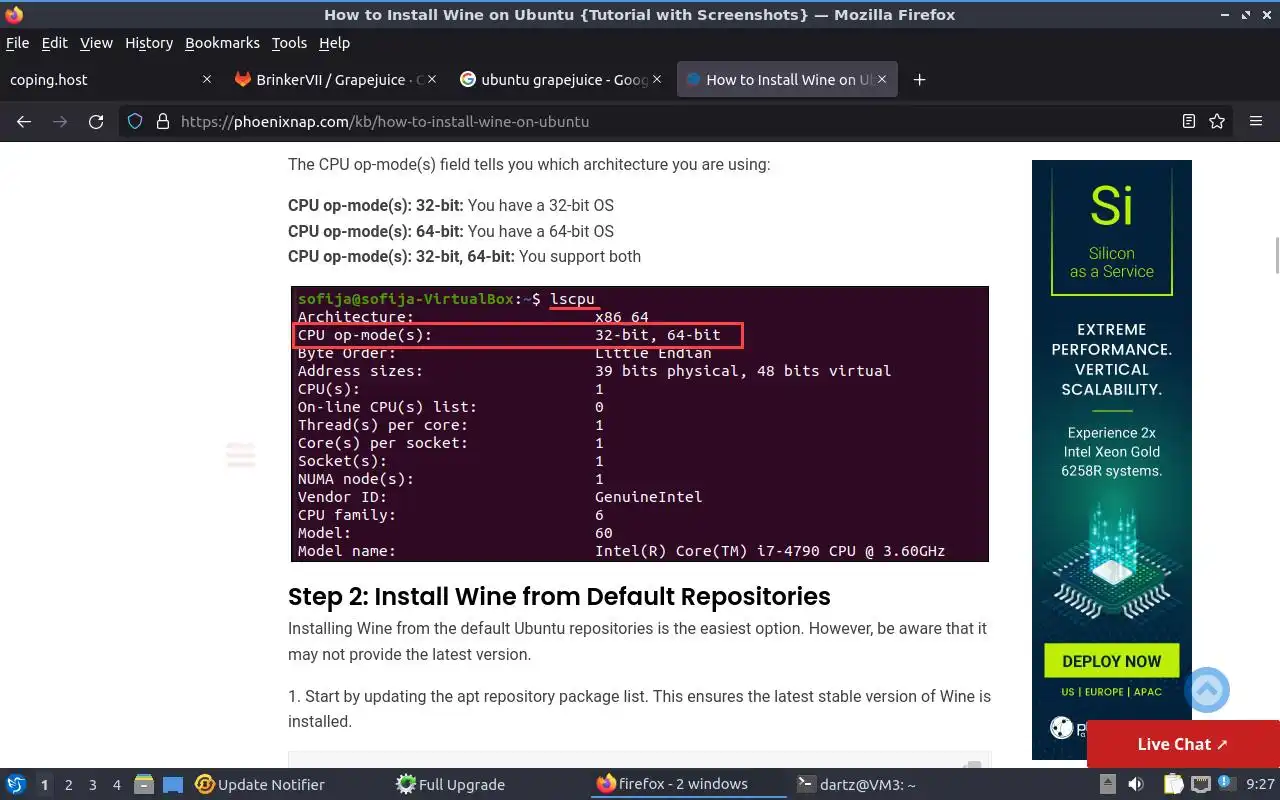Switch to virtual desktop 2
1280x800 pixels.
pos(69,784)
